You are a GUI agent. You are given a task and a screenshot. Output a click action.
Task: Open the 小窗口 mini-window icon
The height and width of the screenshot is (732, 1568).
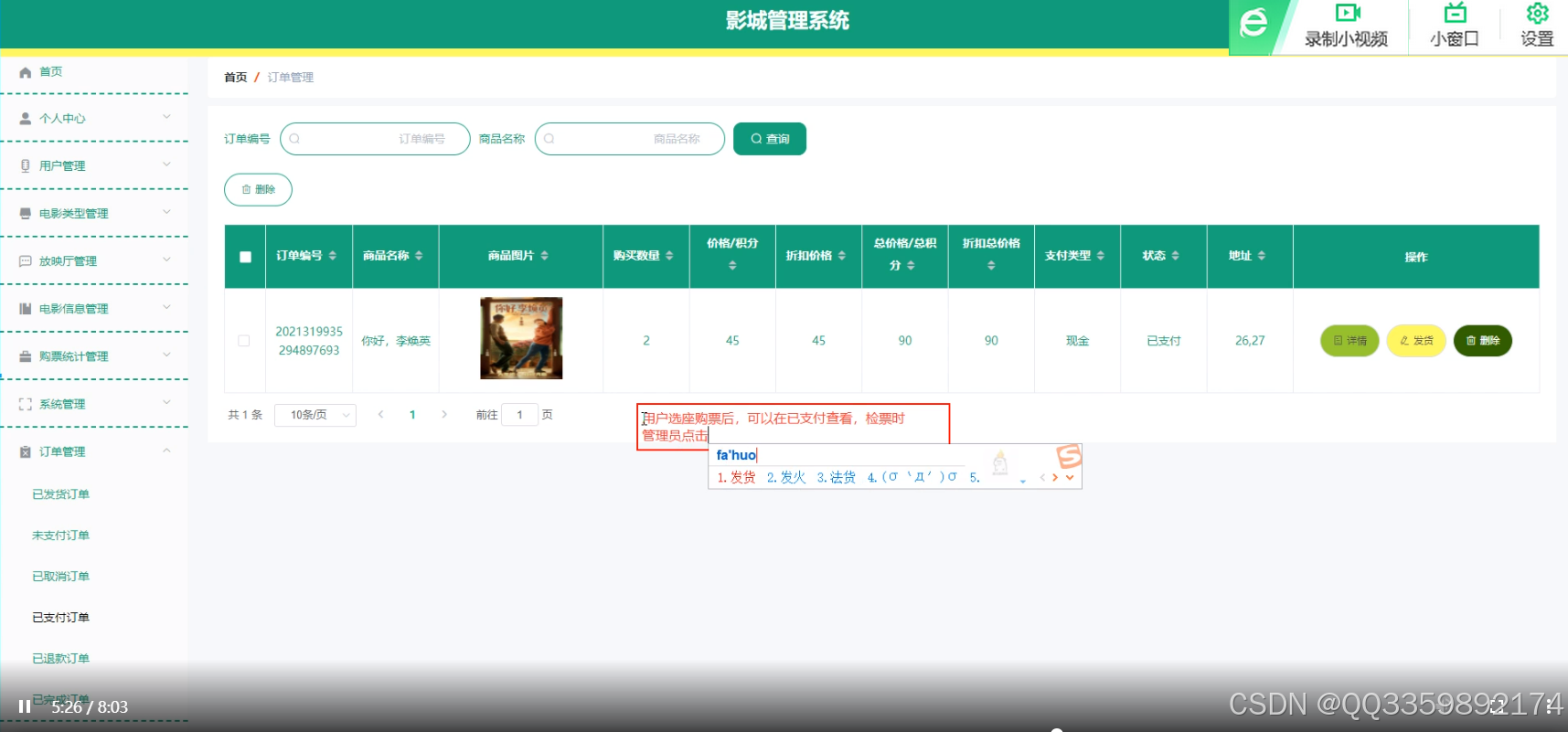pyautogui.click(x=1455, y=13)
